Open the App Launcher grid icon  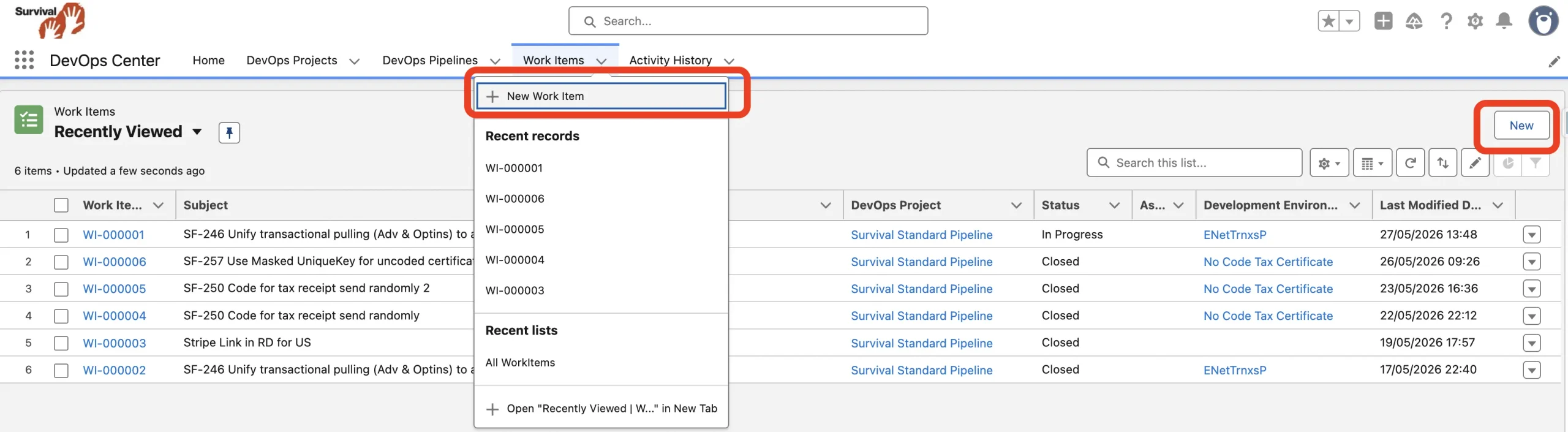[24, 60]
